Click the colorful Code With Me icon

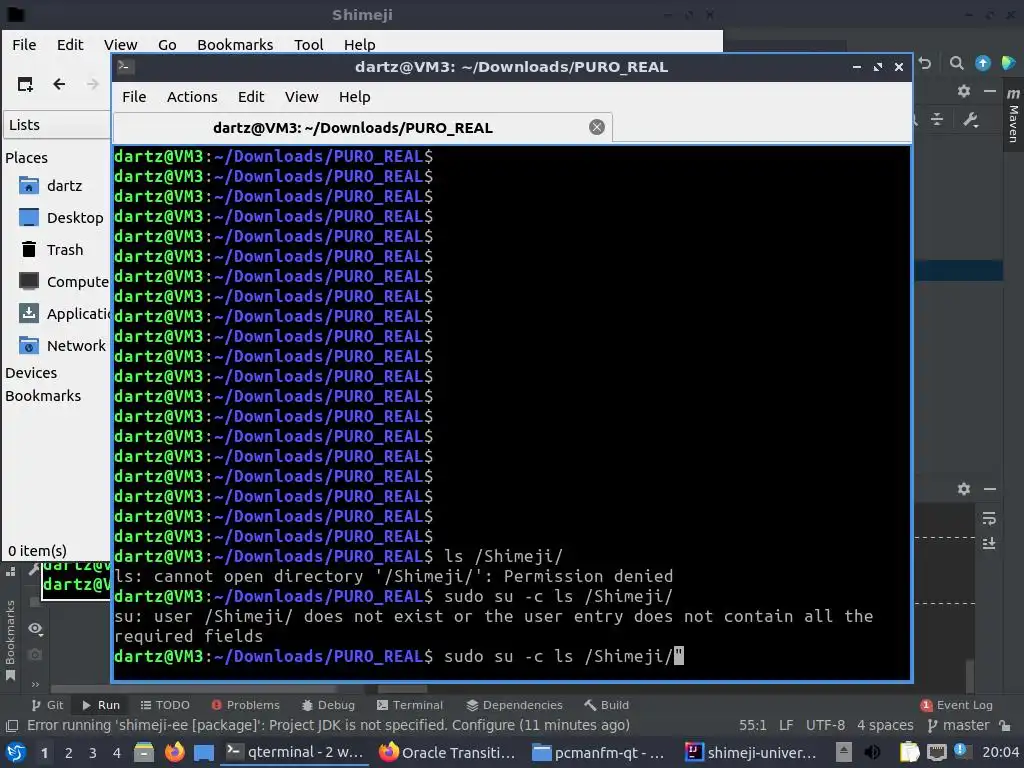pyautogui.click(x=1008, y=63)
